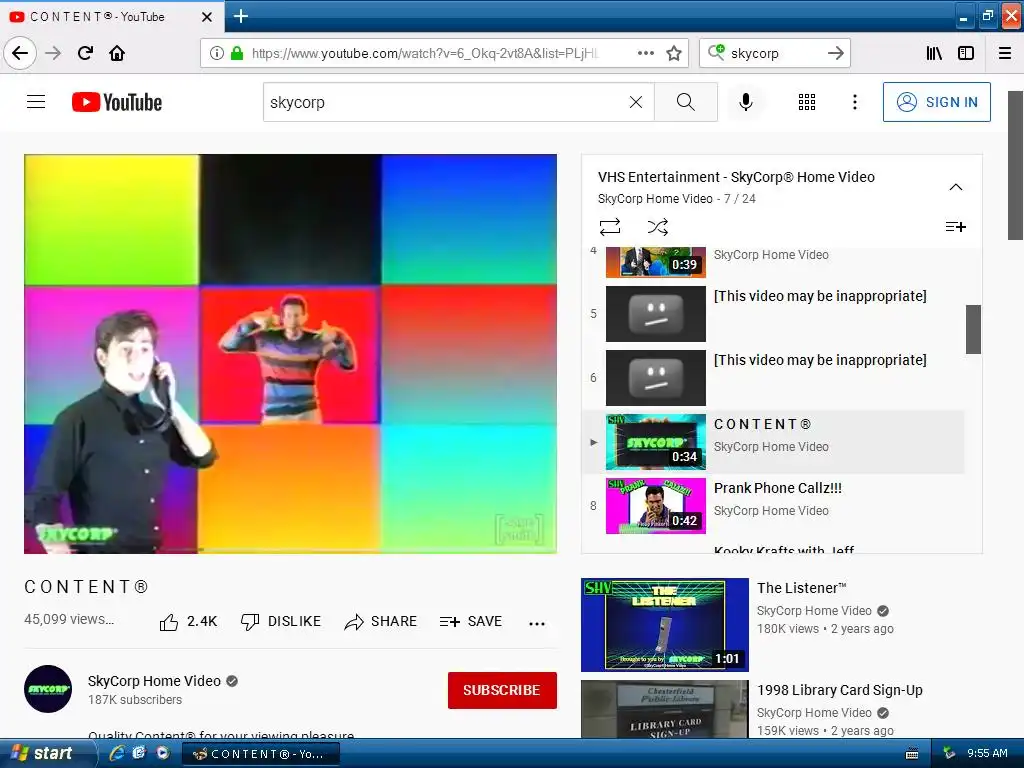Clear the YouTube search text

[x=635, y=102]
